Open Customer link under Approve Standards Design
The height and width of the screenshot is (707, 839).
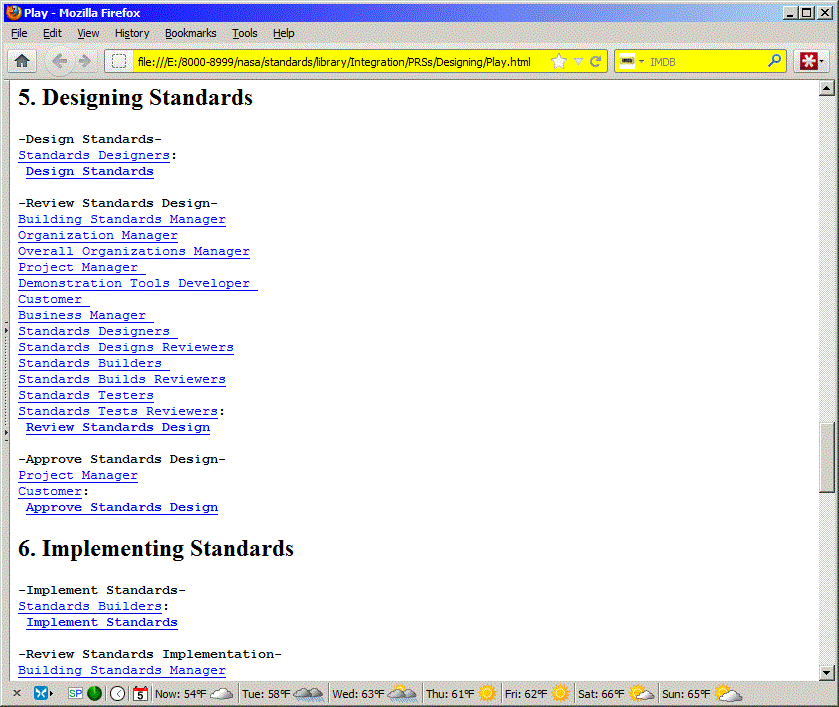point(50,491)
